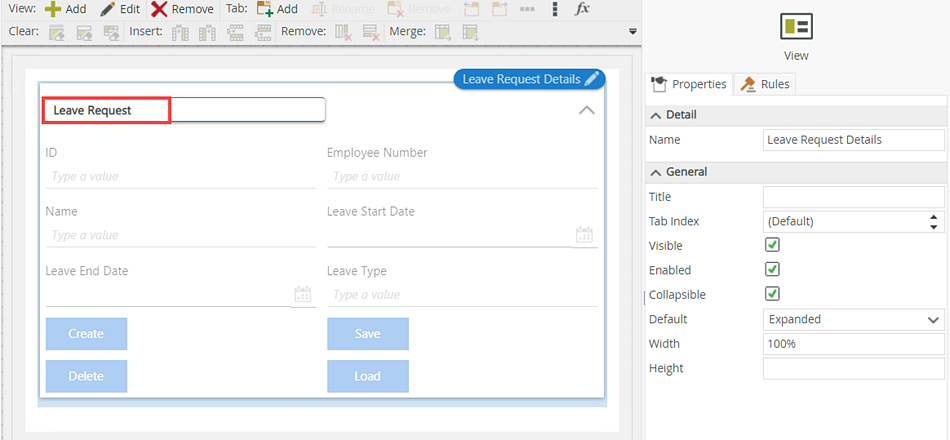
Task: Click the first Insert row icon
Action: 236,33
